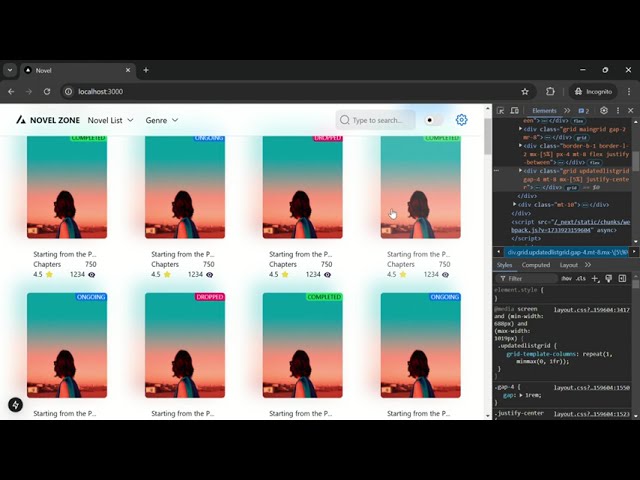Click the lightning dev indicator at the page's bottom-left

(16, 405)
